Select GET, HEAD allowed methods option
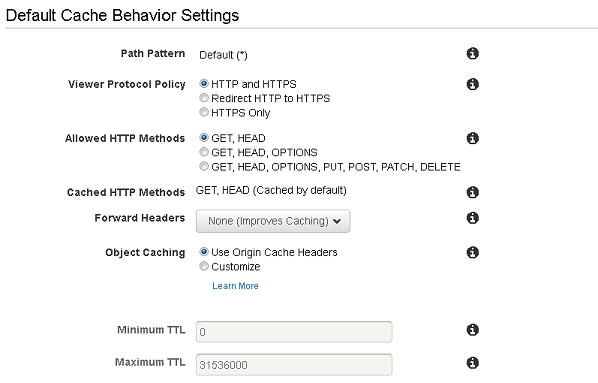The width and height of the screenshot is (598, 383). click(x=204, y=137)
